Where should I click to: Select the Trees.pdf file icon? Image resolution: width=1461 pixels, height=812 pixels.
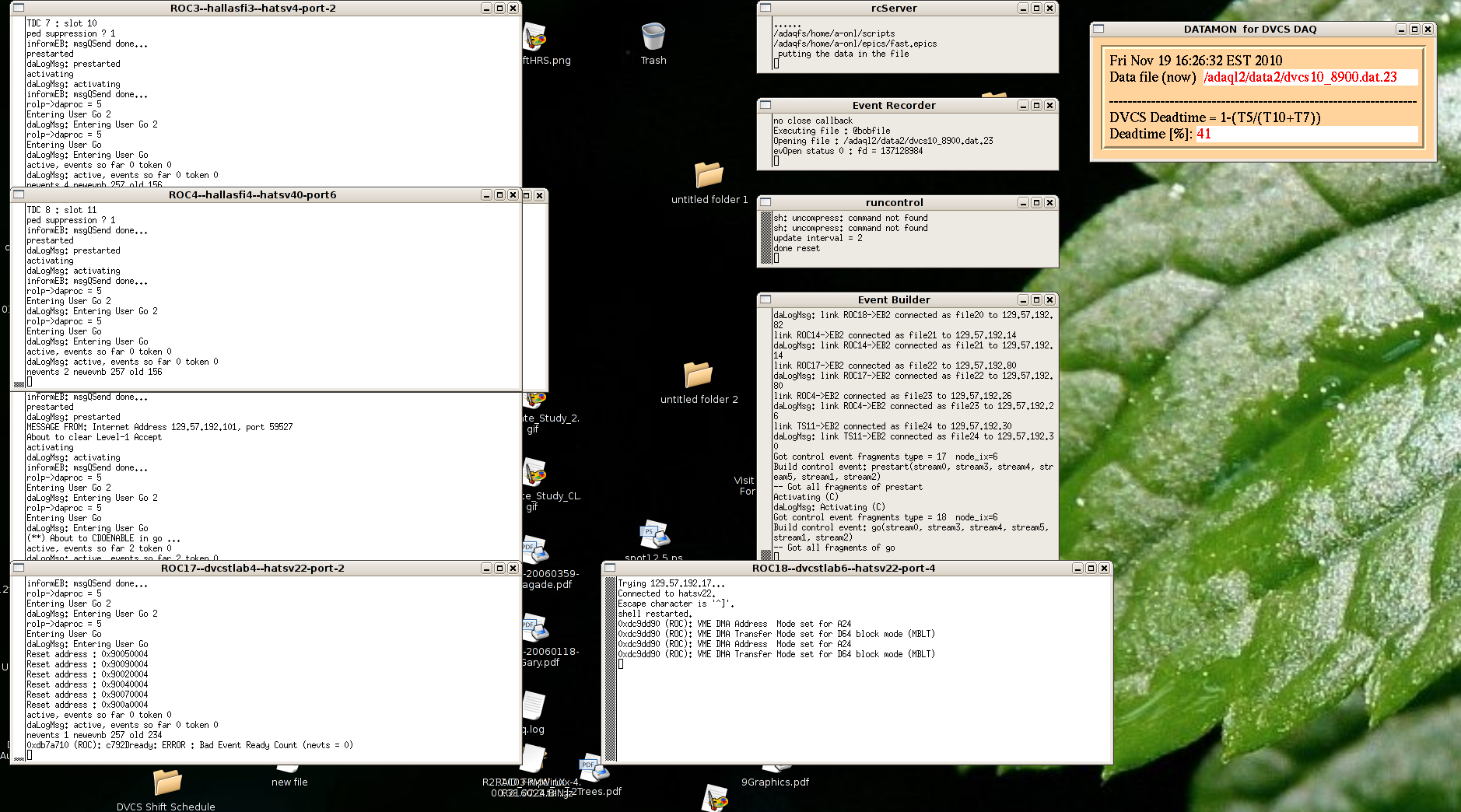(594, 768)
